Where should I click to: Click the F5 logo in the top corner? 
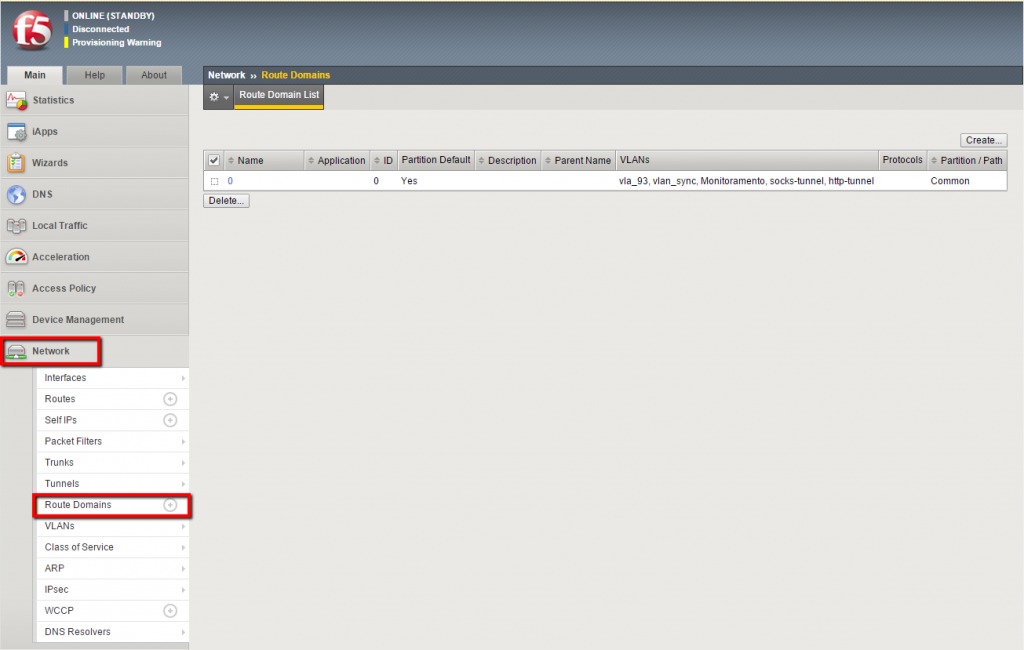coord(32,31)
